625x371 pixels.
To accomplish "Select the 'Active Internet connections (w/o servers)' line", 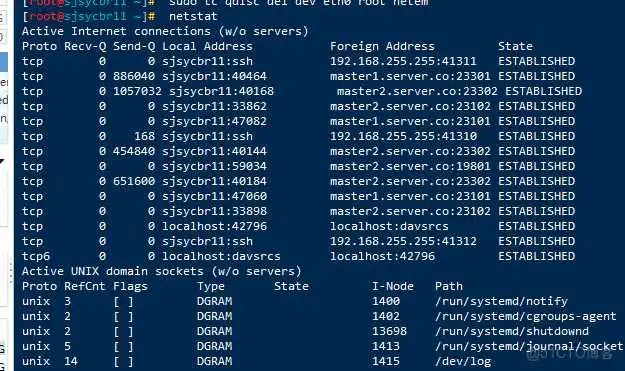I will pos(165,31).
